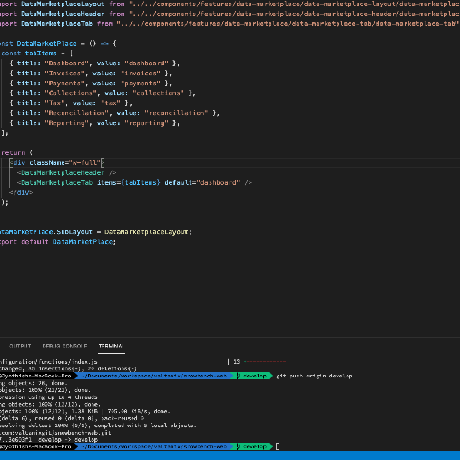This screenshot has height=460, width=460.
Task: Click the git push origin develop command text
Action: pyautogui.click(x=314, y=376)
